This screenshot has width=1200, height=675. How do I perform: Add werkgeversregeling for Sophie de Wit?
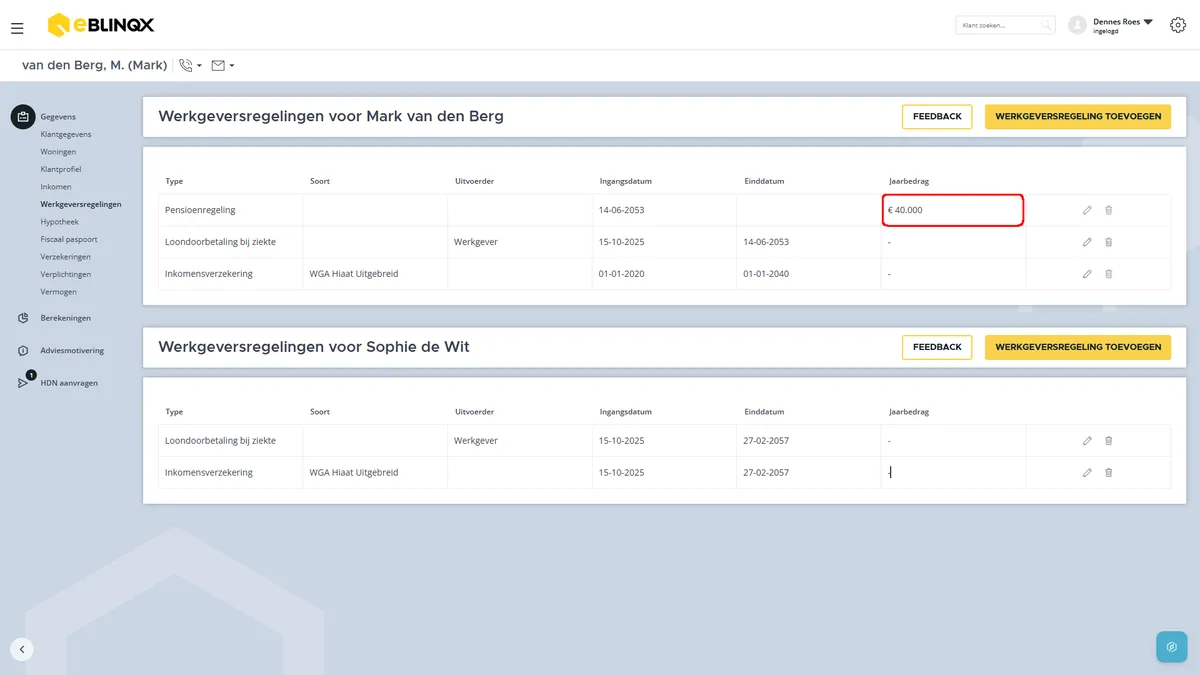pyautogui.click(x=1078, y=347)
